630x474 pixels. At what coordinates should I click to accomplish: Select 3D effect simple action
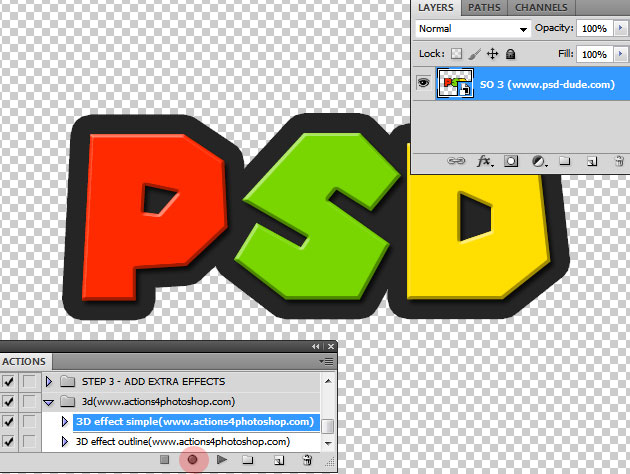click(195, 421)
